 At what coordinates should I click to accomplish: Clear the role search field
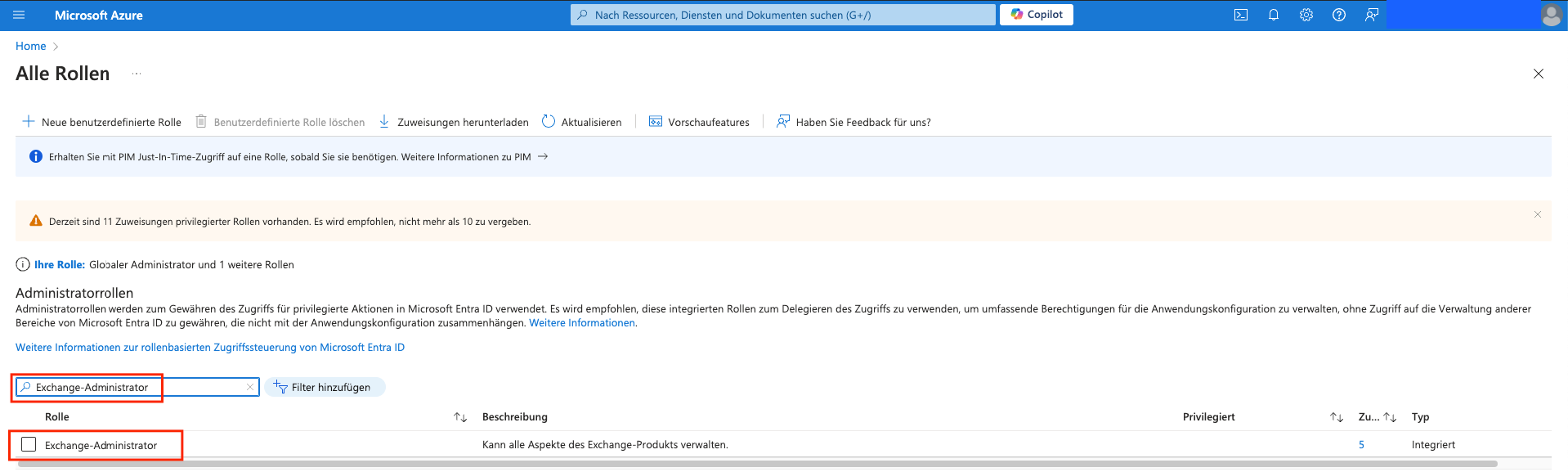click(250, 387)
